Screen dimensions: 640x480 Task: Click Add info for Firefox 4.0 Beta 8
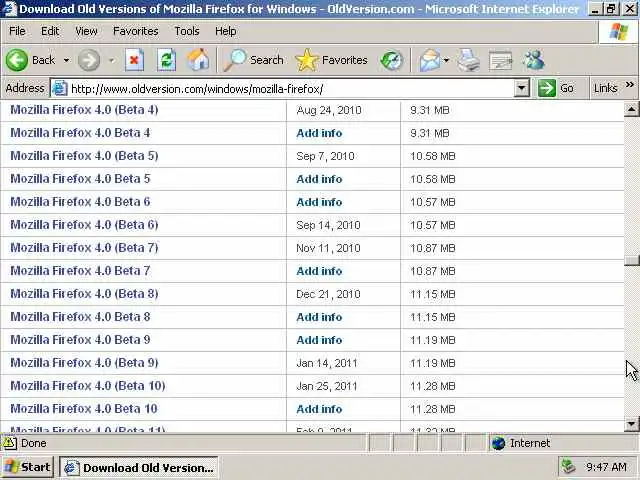pos(319,317)
